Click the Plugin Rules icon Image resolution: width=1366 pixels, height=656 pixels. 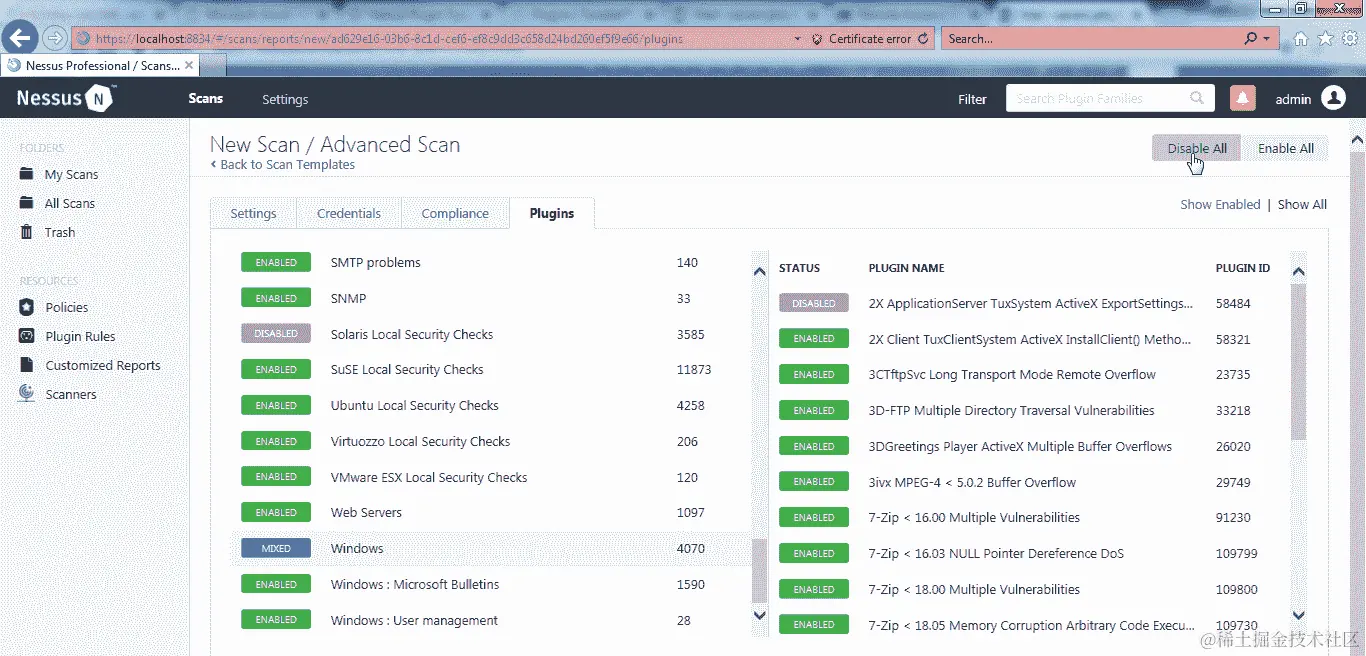27,336
